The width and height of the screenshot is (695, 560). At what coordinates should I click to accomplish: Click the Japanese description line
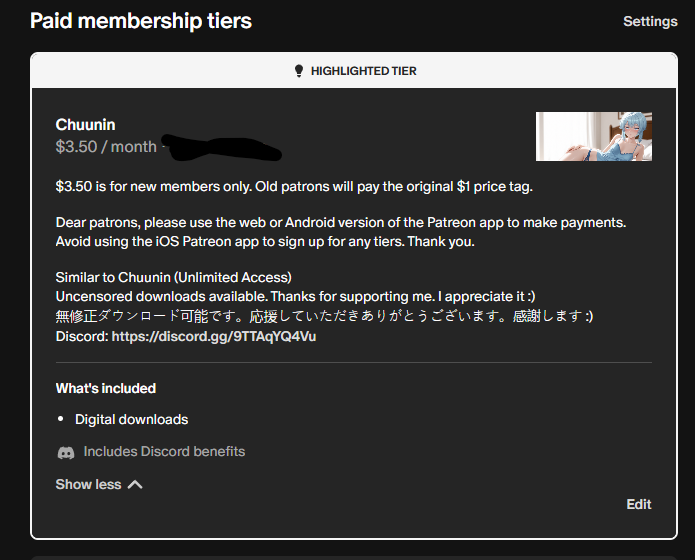[x=324, y=316]
